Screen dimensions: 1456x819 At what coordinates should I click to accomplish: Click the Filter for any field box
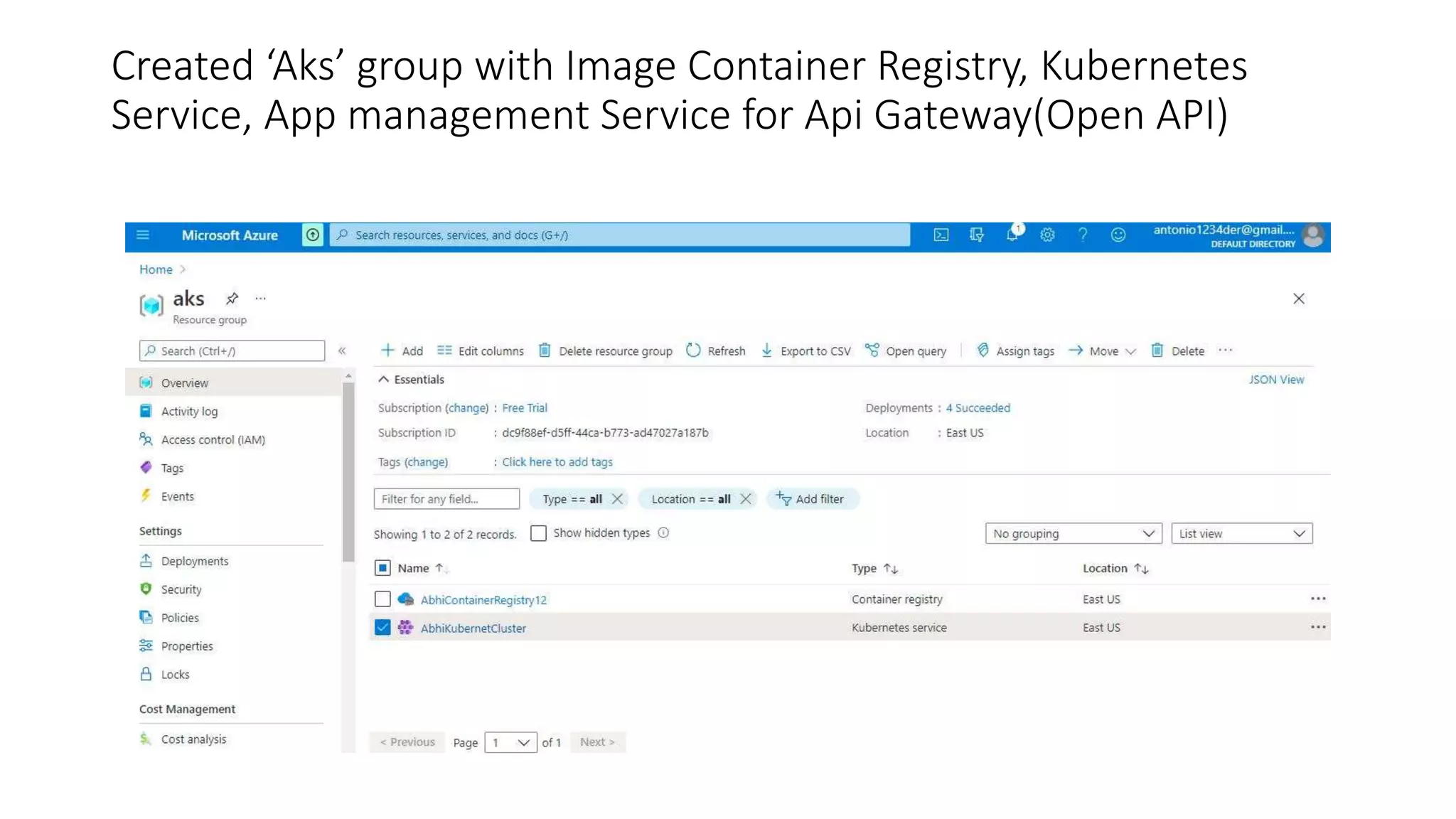tap(446, 499)
